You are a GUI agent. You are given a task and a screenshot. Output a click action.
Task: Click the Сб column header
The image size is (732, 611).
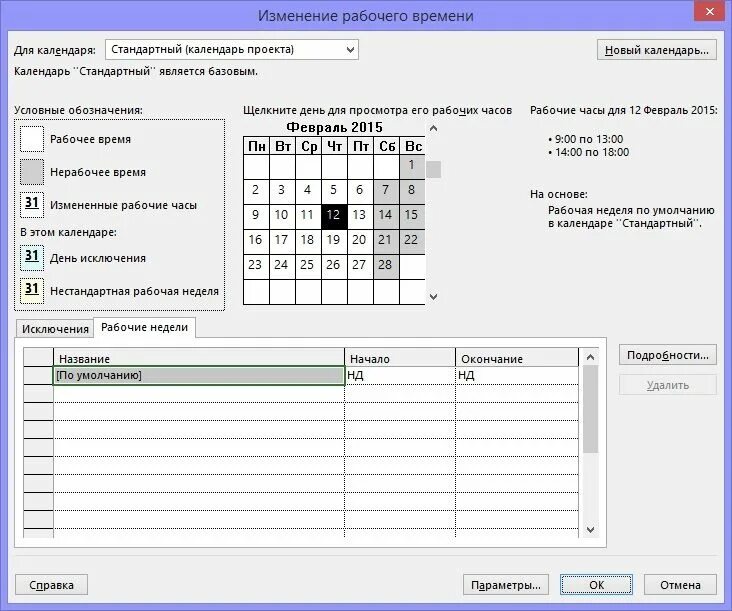coord(387,146)
